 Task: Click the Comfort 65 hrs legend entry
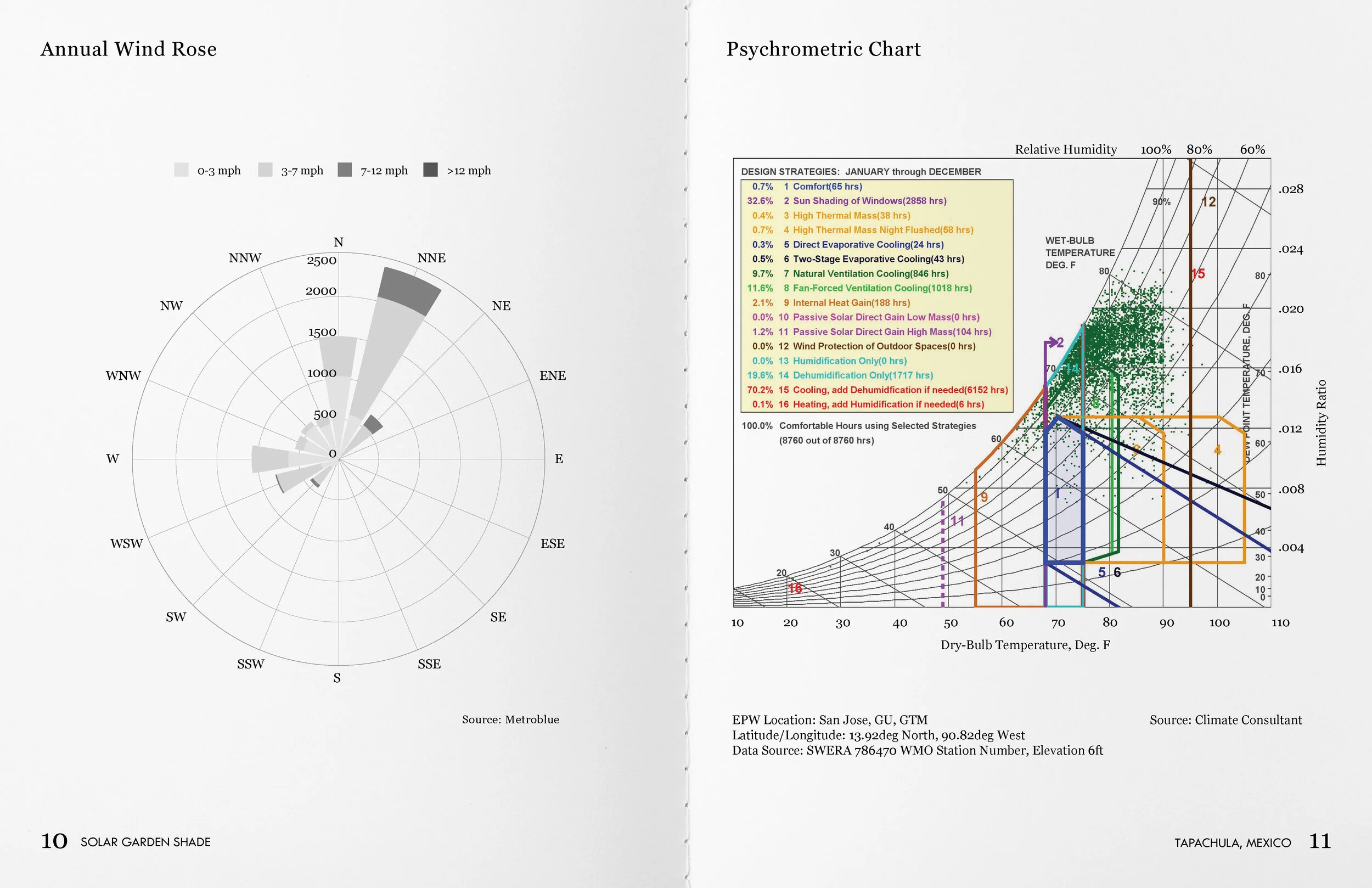(x=826, y=186)
